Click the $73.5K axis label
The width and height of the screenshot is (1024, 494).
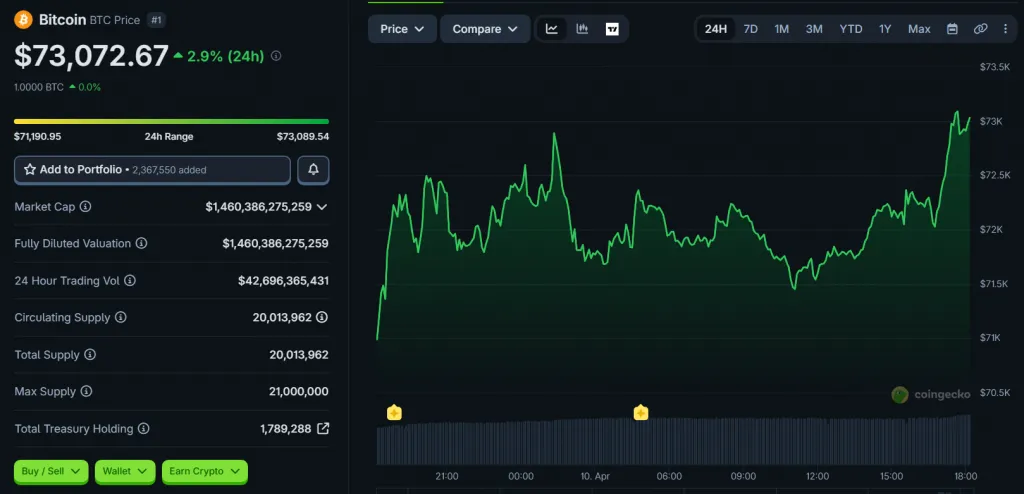click(995, 67)
